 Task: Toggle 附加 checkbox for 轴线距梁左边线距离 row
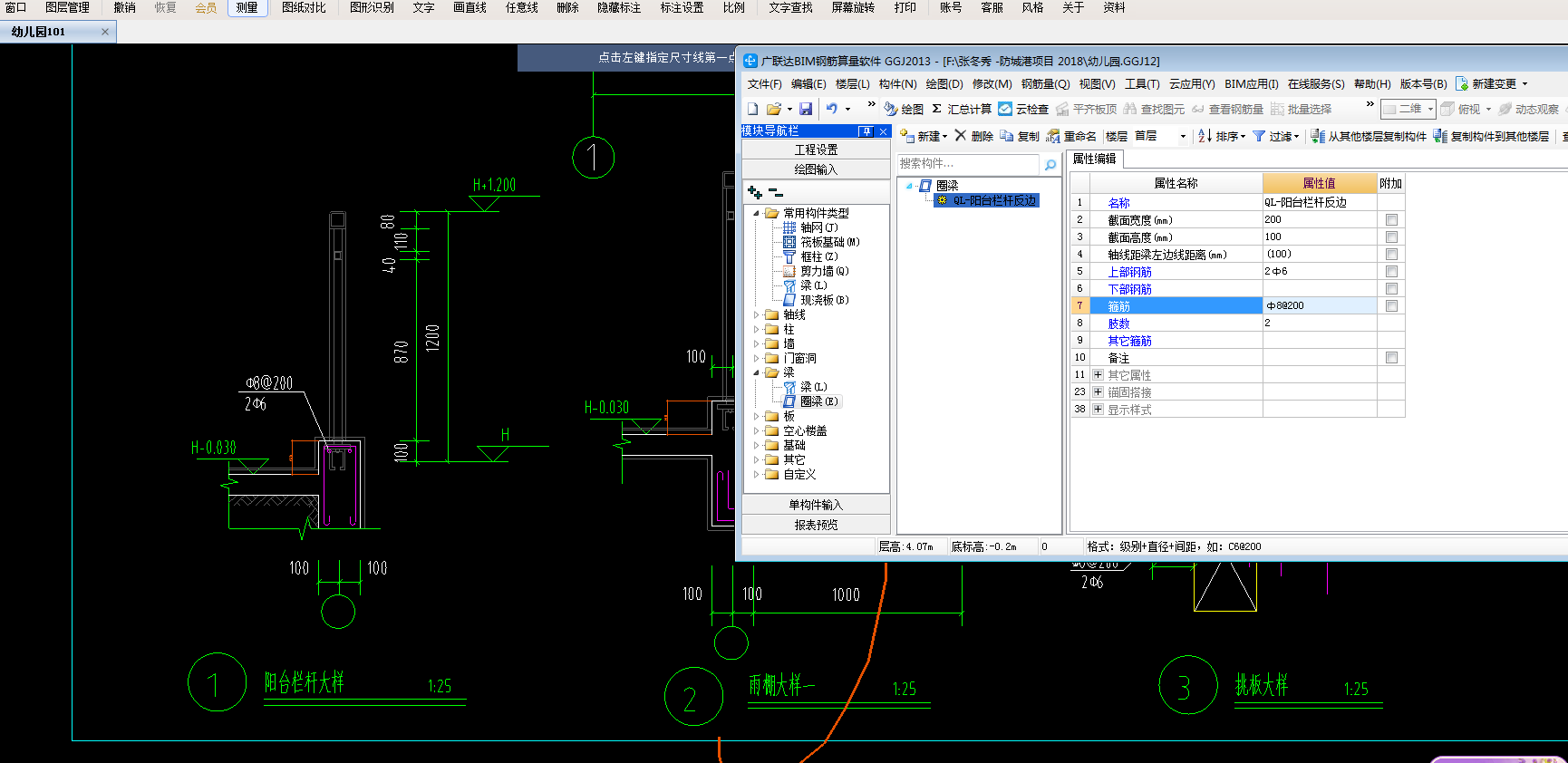1391,254
